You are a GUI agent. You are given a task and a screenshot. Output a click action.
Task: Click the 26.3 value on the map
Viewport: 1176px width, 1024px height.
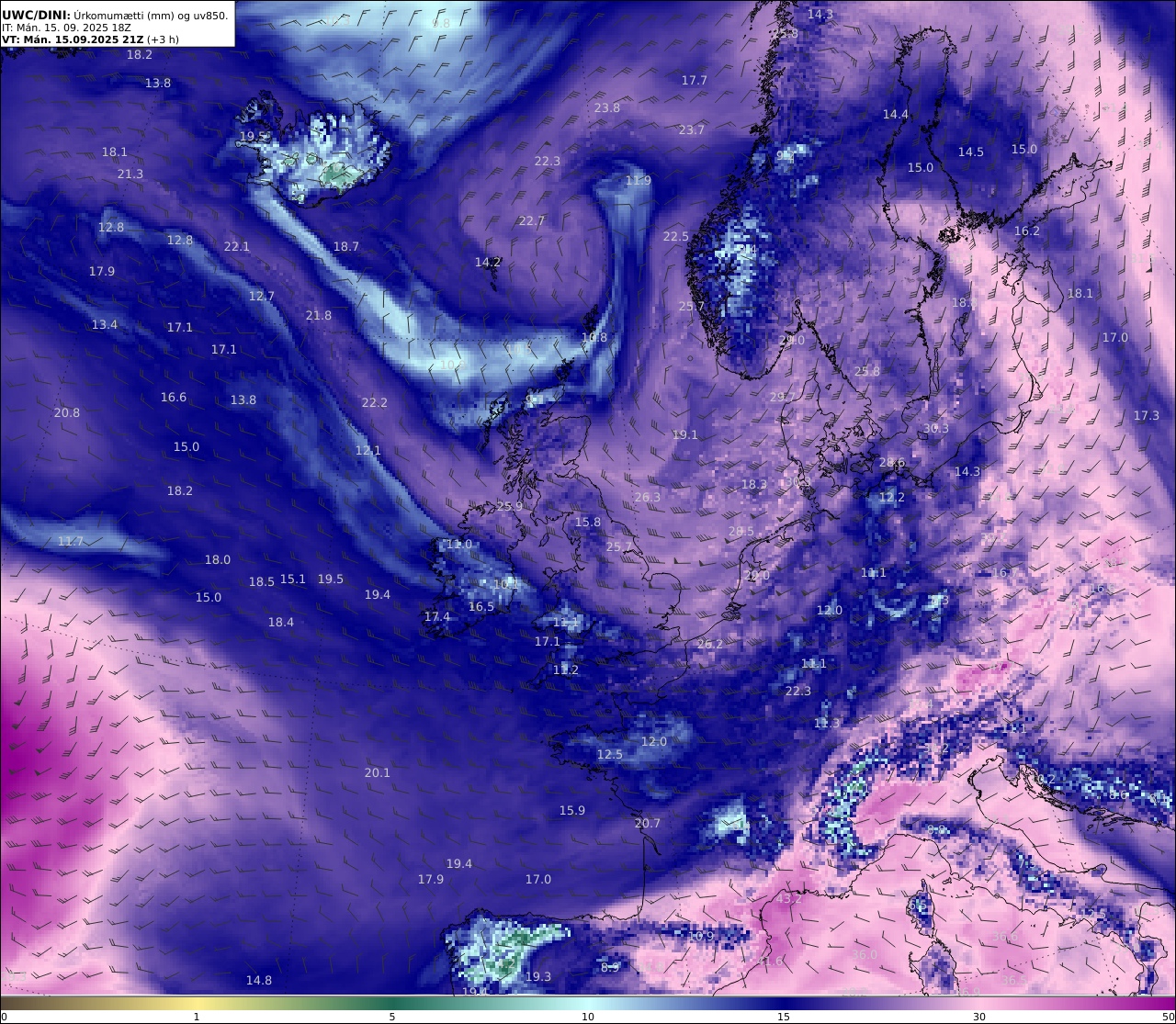(x=648, y=497)
